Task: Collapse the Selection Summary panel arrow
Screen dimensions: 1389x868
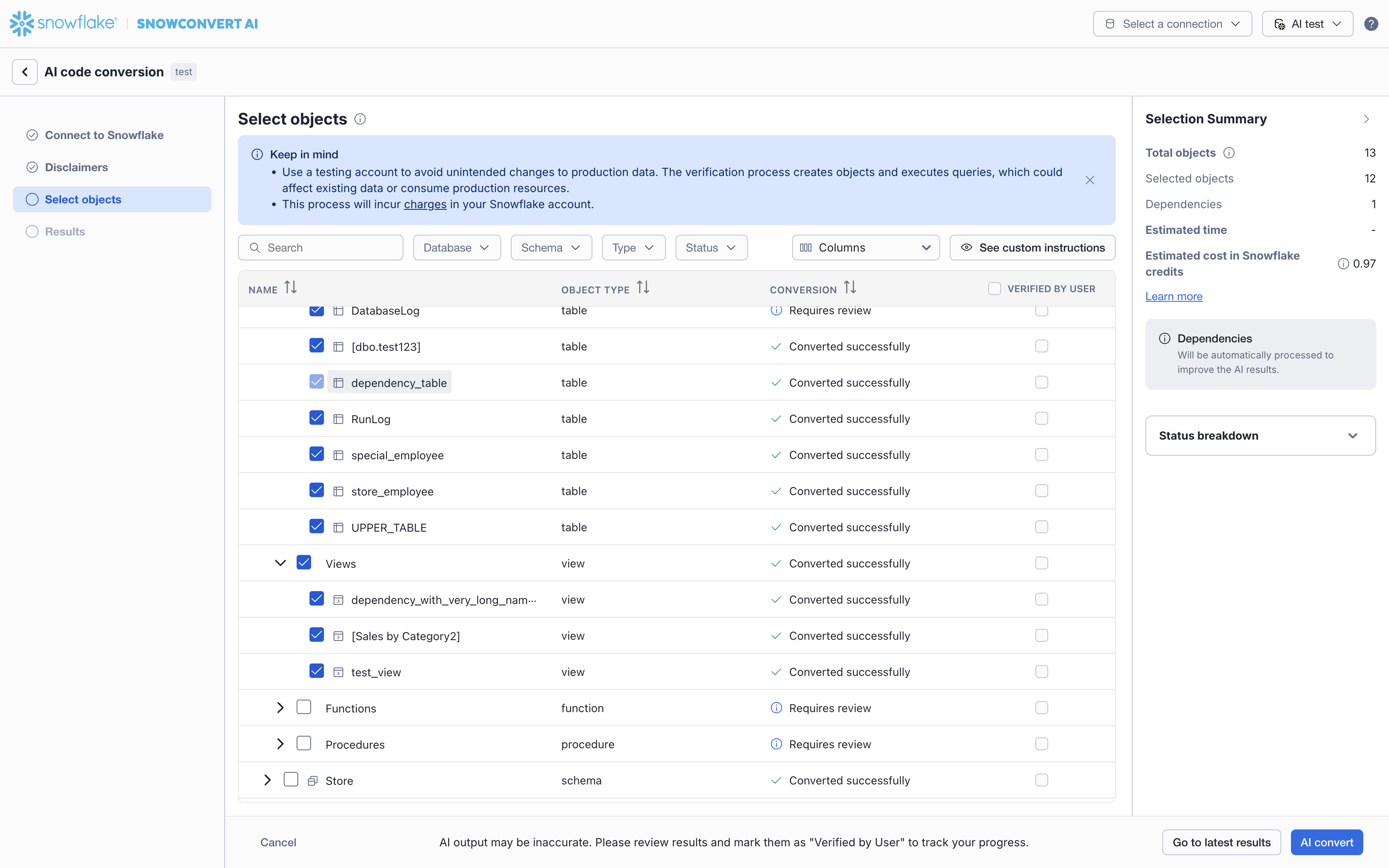Action: [1366, 119]
